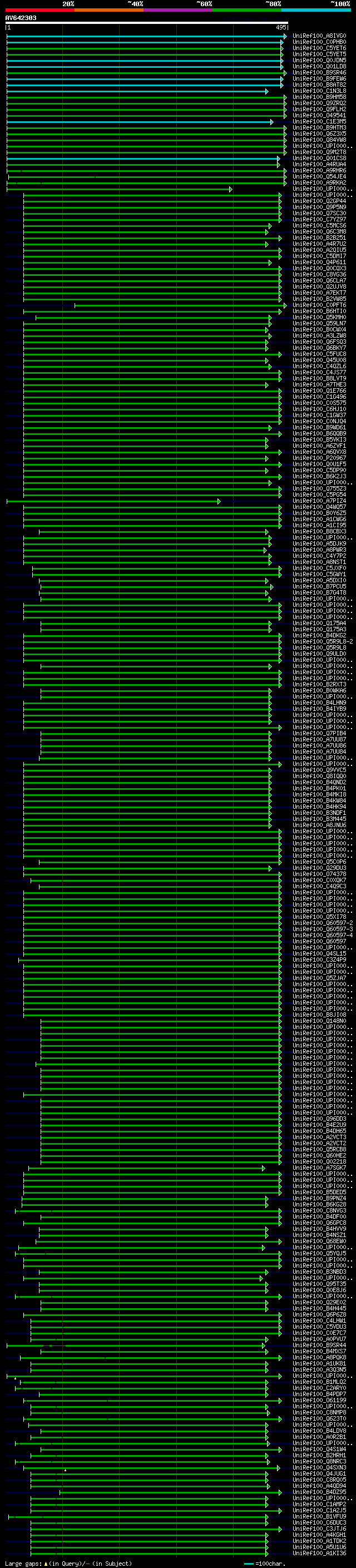Open hit UniRef100_Q0JDN5

pos(319,60)
